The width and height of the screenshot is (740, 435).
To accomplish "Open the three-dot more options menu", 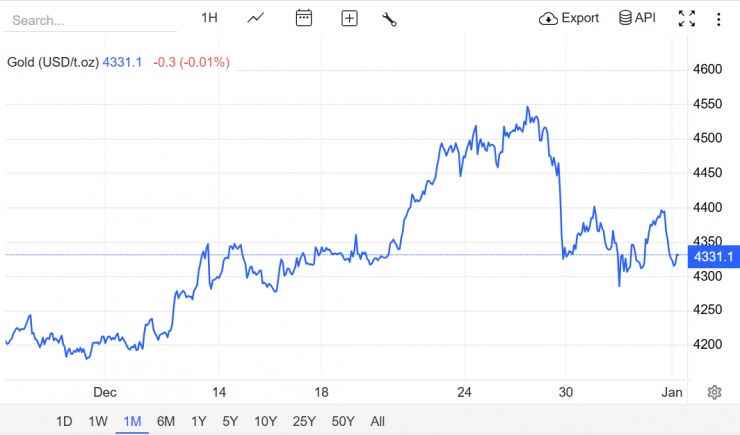I will pos(718,19).
